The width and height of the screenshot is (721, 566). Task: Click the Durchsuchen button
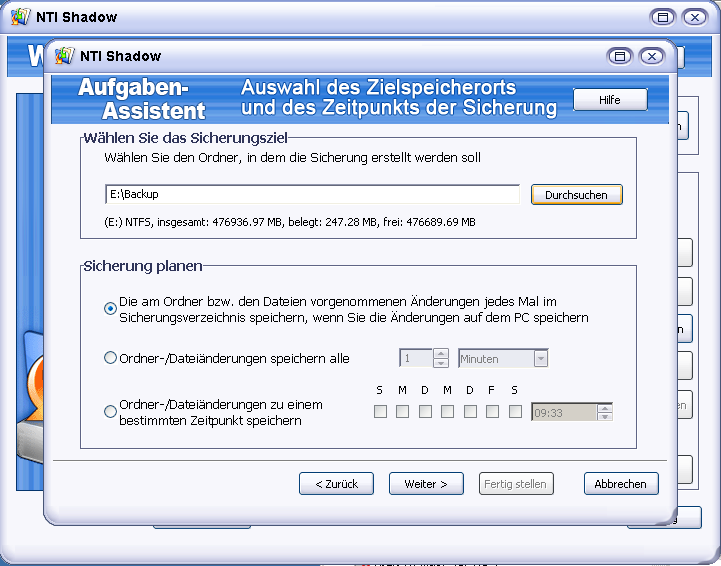(577, 195)
